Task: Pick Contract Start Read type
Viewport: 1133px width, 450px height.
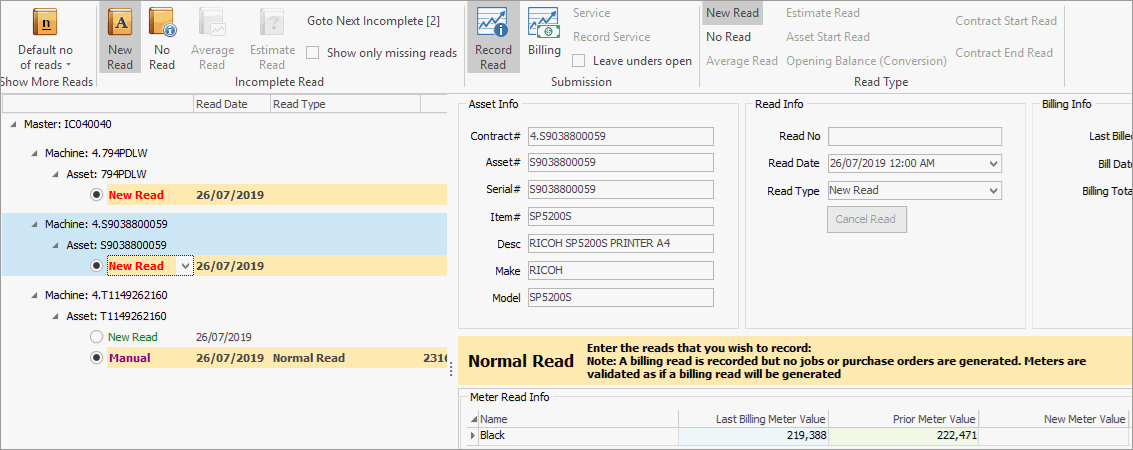Action: pyautogui.click(x=1006, y=21)
